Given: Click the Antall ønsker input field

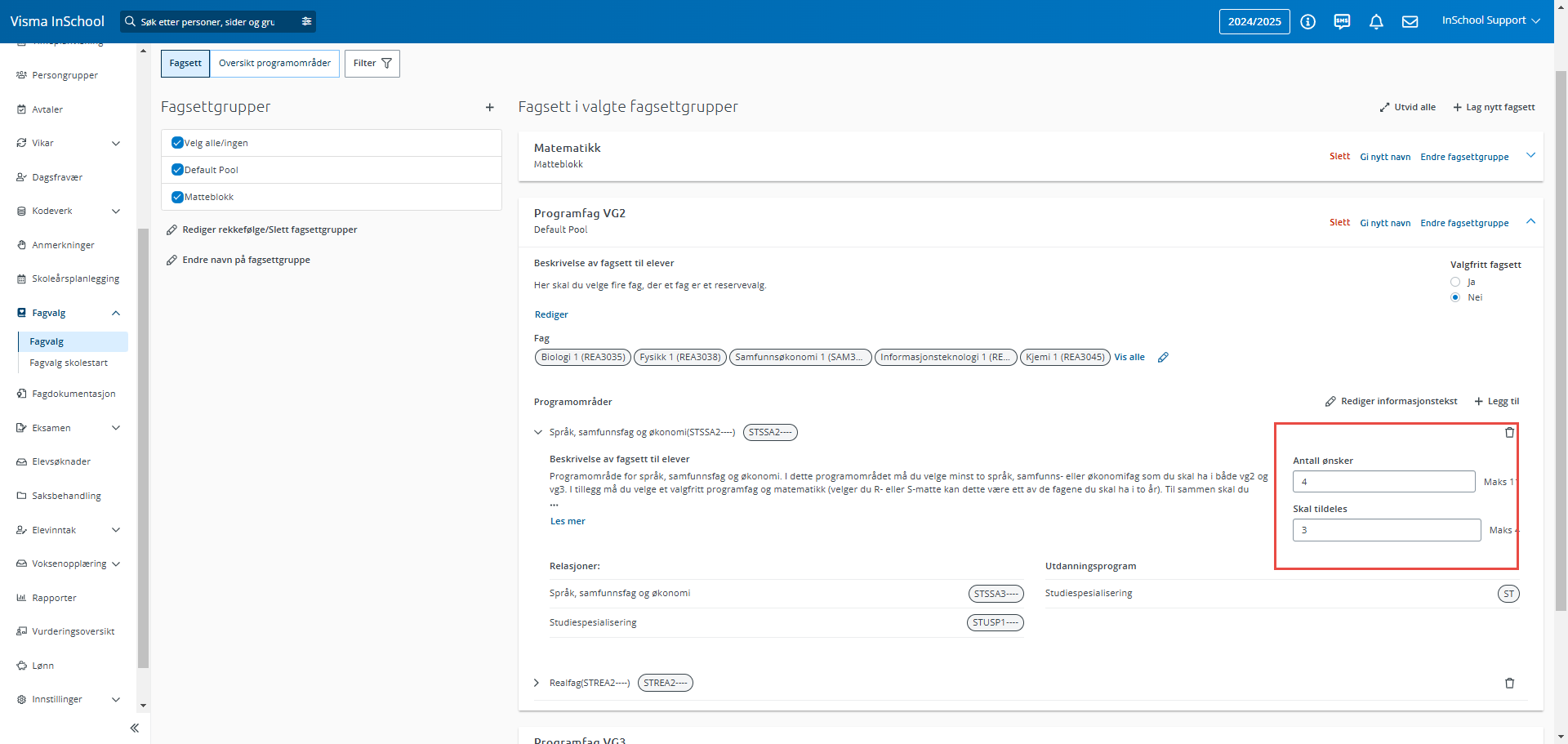Looking at the screenshot, I should tap(1384, 481).
